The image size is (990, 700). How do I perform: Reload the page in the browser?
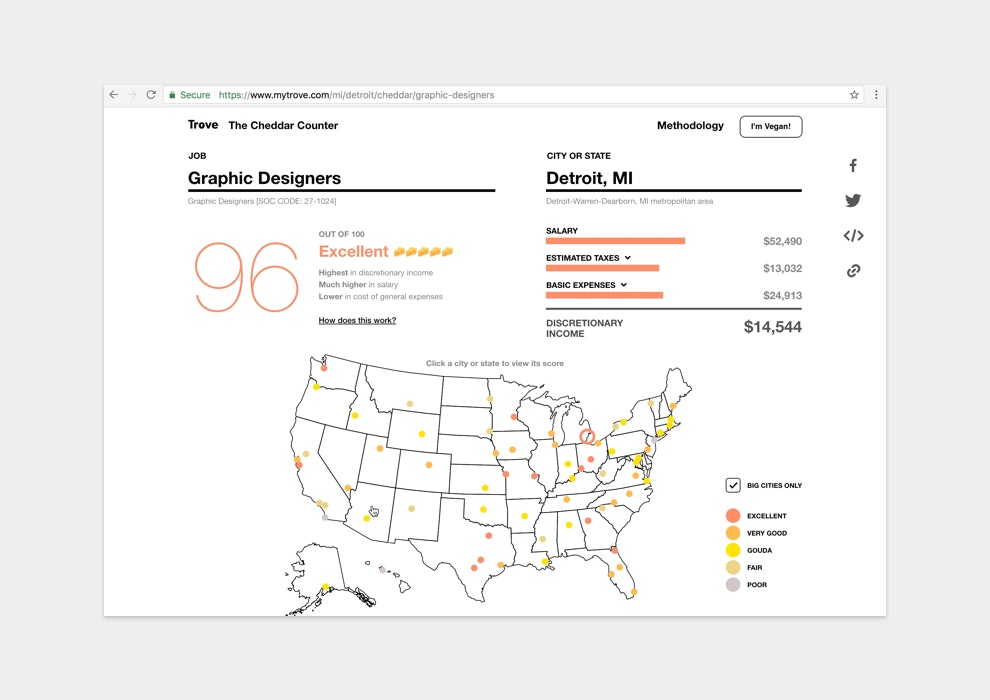(x=151, y=95)
